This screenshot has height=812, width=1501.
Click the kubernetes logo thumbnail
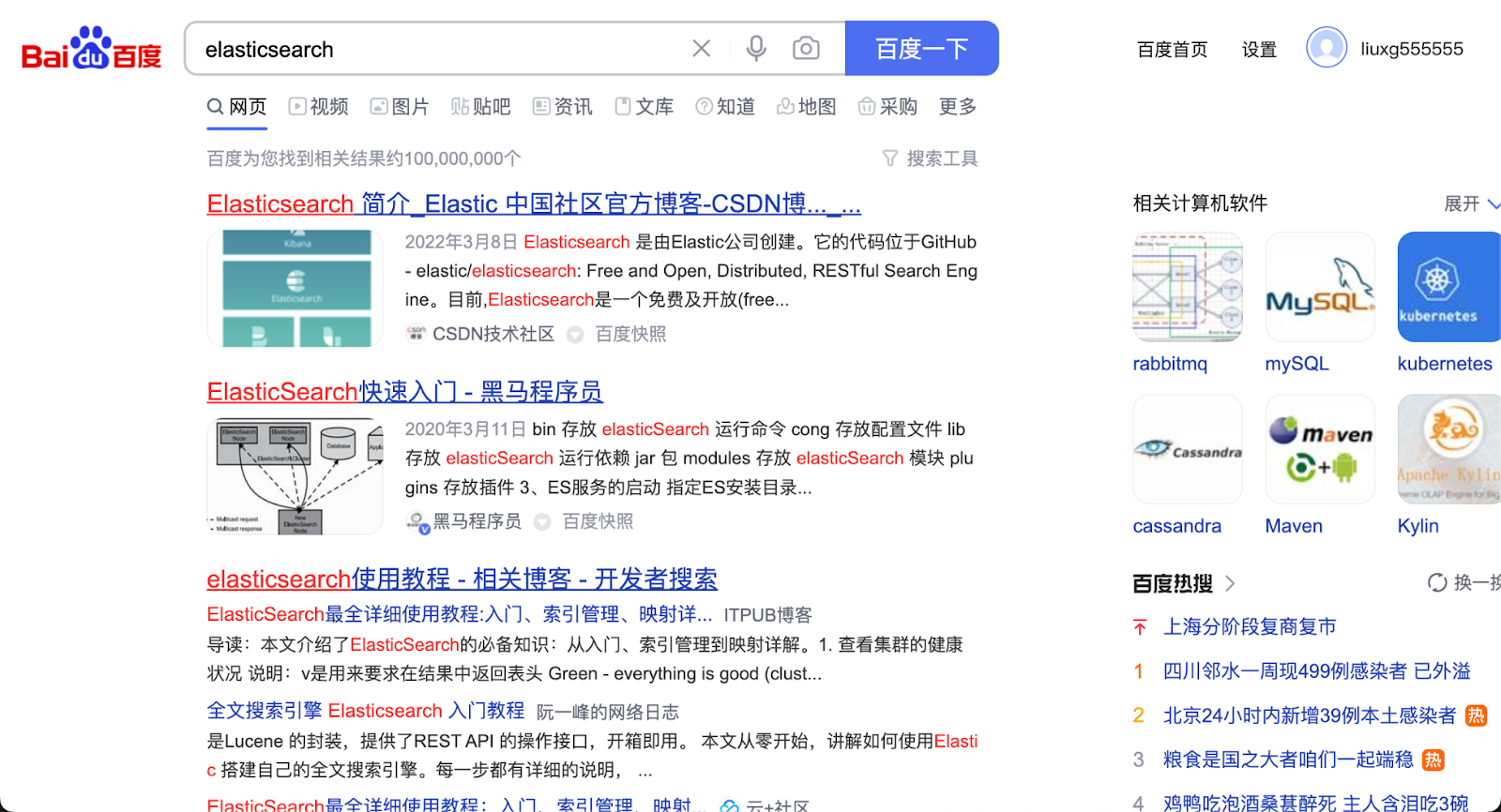(1449, 287)
